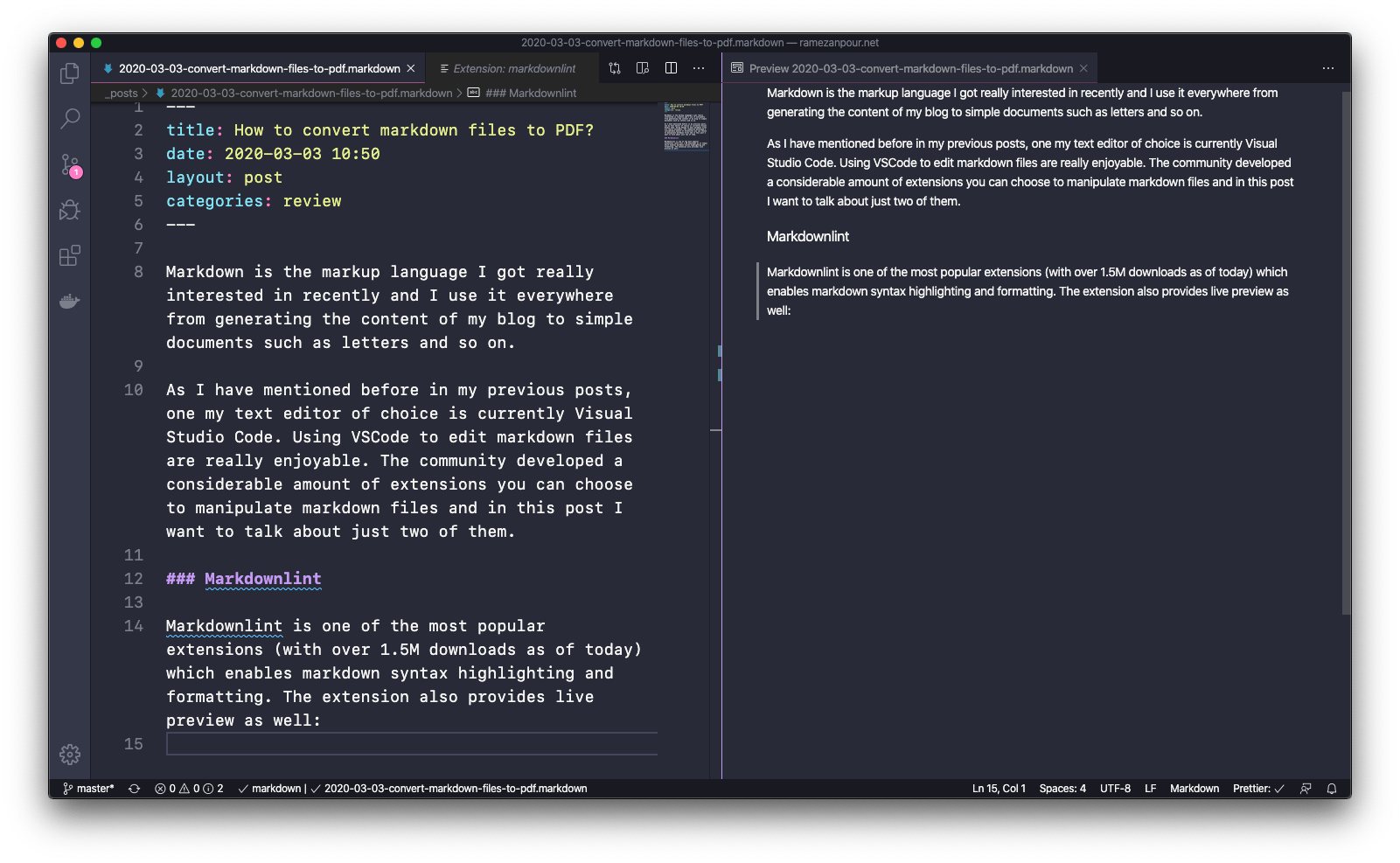
Task: Click Prettier status indicator
Action: click(1258, 789)
